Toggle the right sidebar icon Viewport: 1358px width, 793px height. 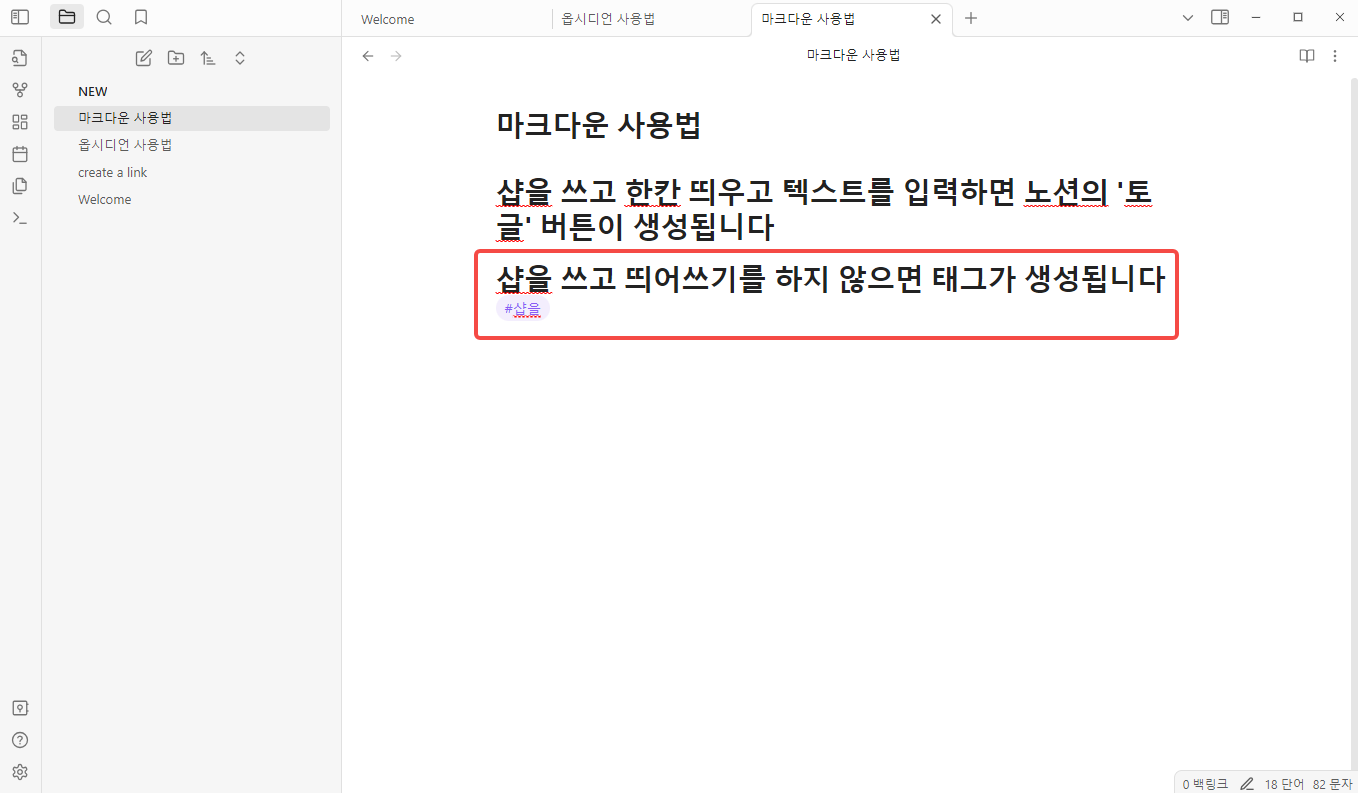(x=1220, y=17)
